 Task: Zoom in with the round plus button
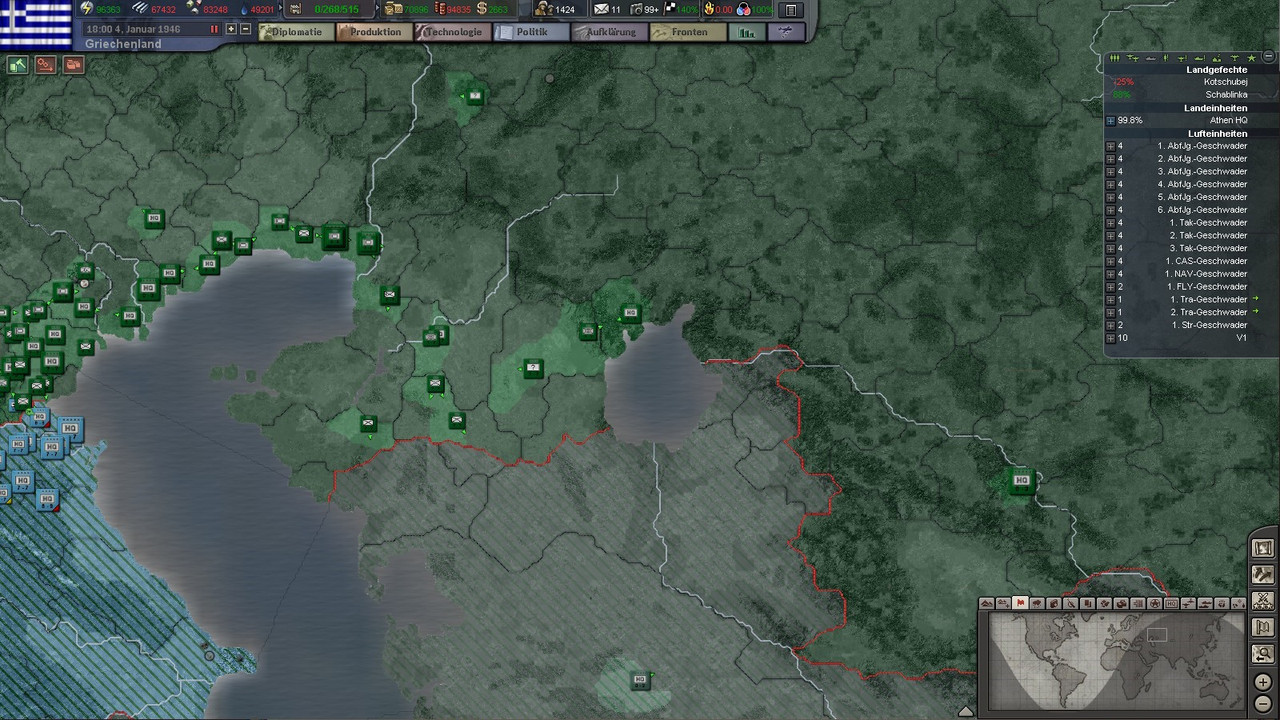1263,683
